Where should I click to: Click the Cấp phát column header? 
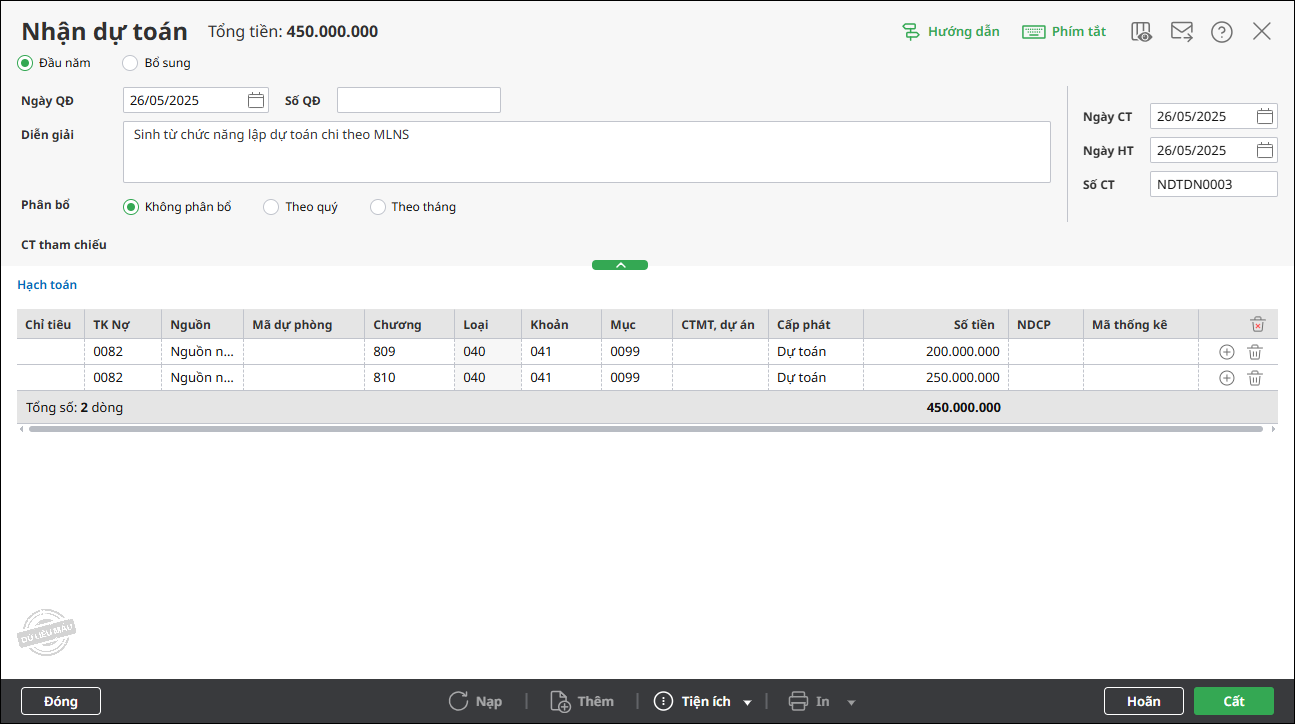pos(815,324)
